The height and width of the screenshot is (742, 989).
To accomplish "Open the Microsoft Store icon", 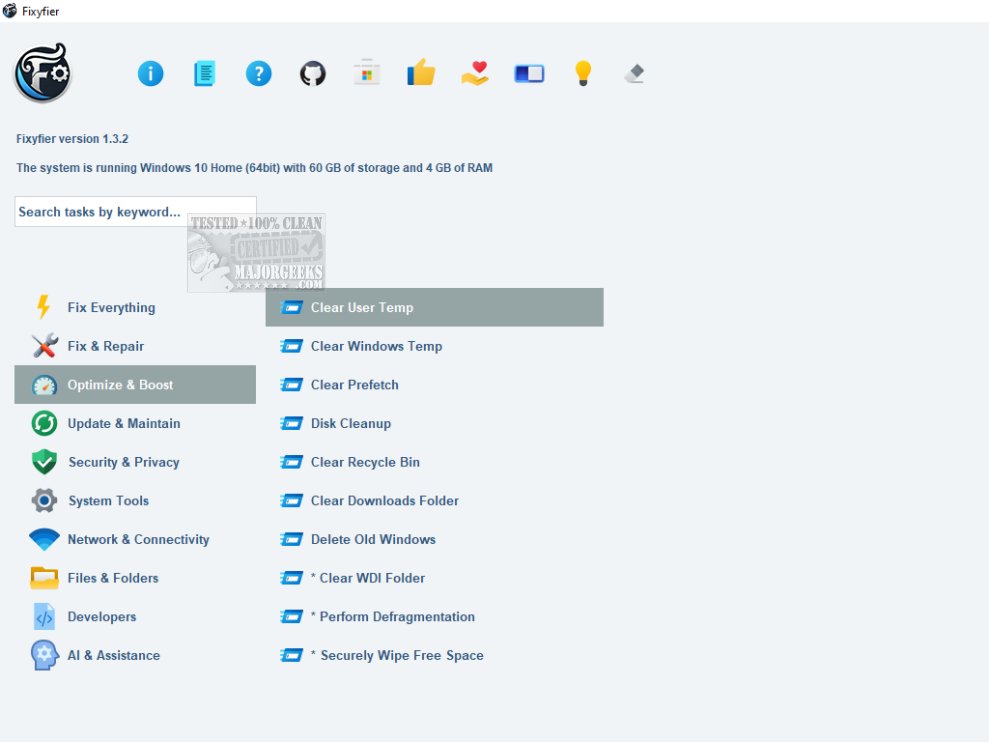I will [366, 73].
